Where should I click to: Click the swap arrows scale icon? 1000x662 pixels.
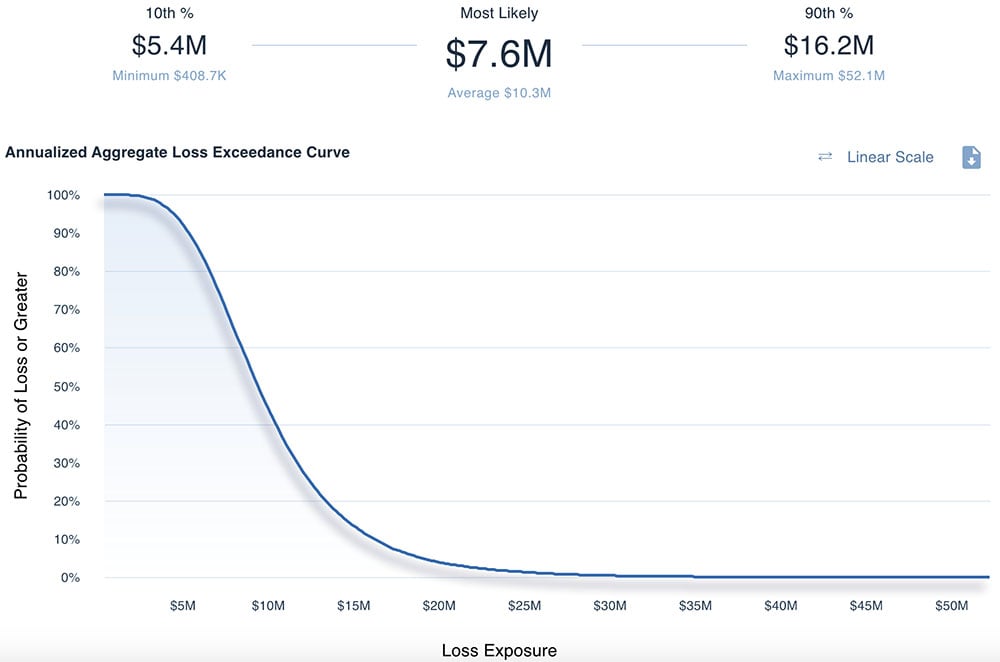coord(825,156)
